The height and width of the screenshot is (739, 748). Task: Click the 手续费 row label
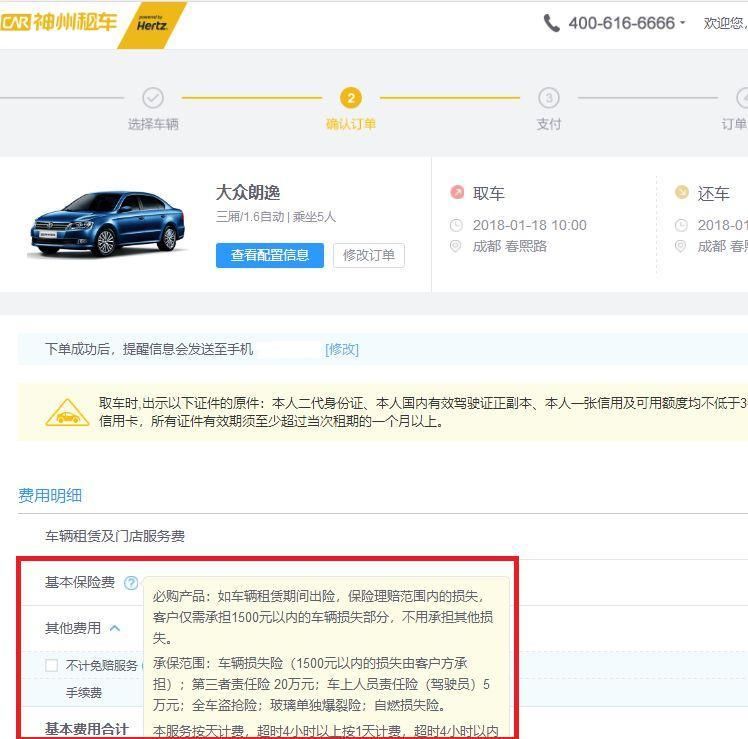[x=84, y=692]
